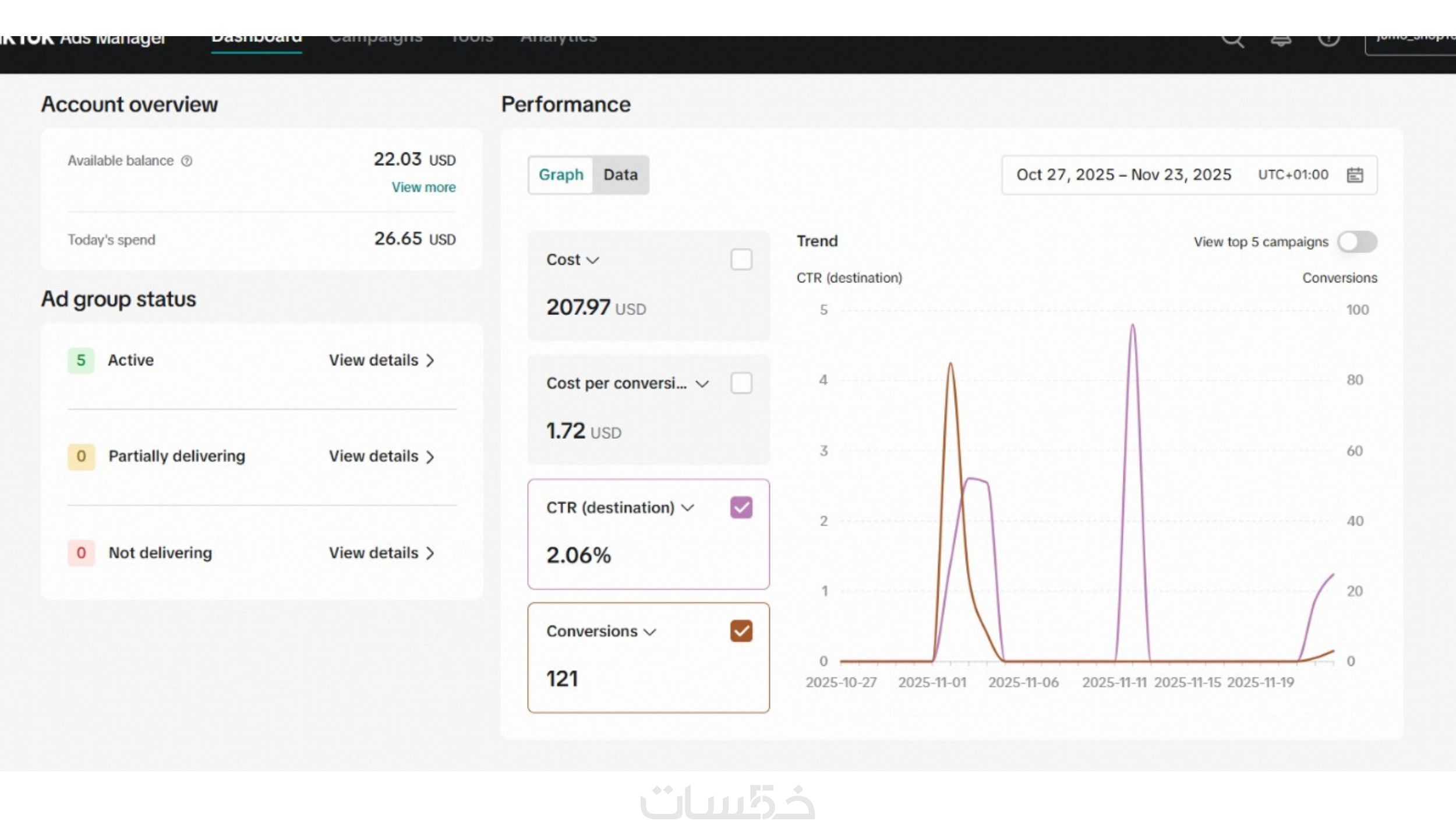Uncheck the CTR (destination) checkbox

[x=741, y=508]
